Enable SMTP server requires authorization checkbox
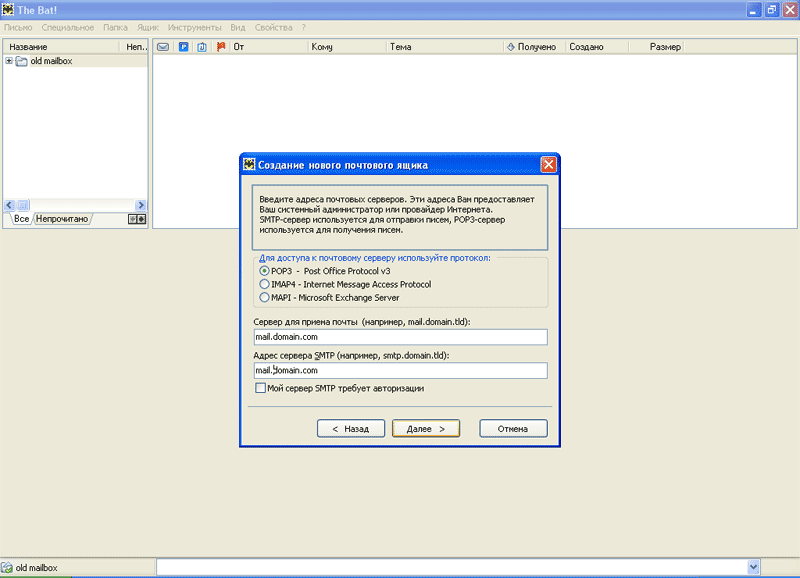The image size is (800, 578). click(x=260, y=388)
